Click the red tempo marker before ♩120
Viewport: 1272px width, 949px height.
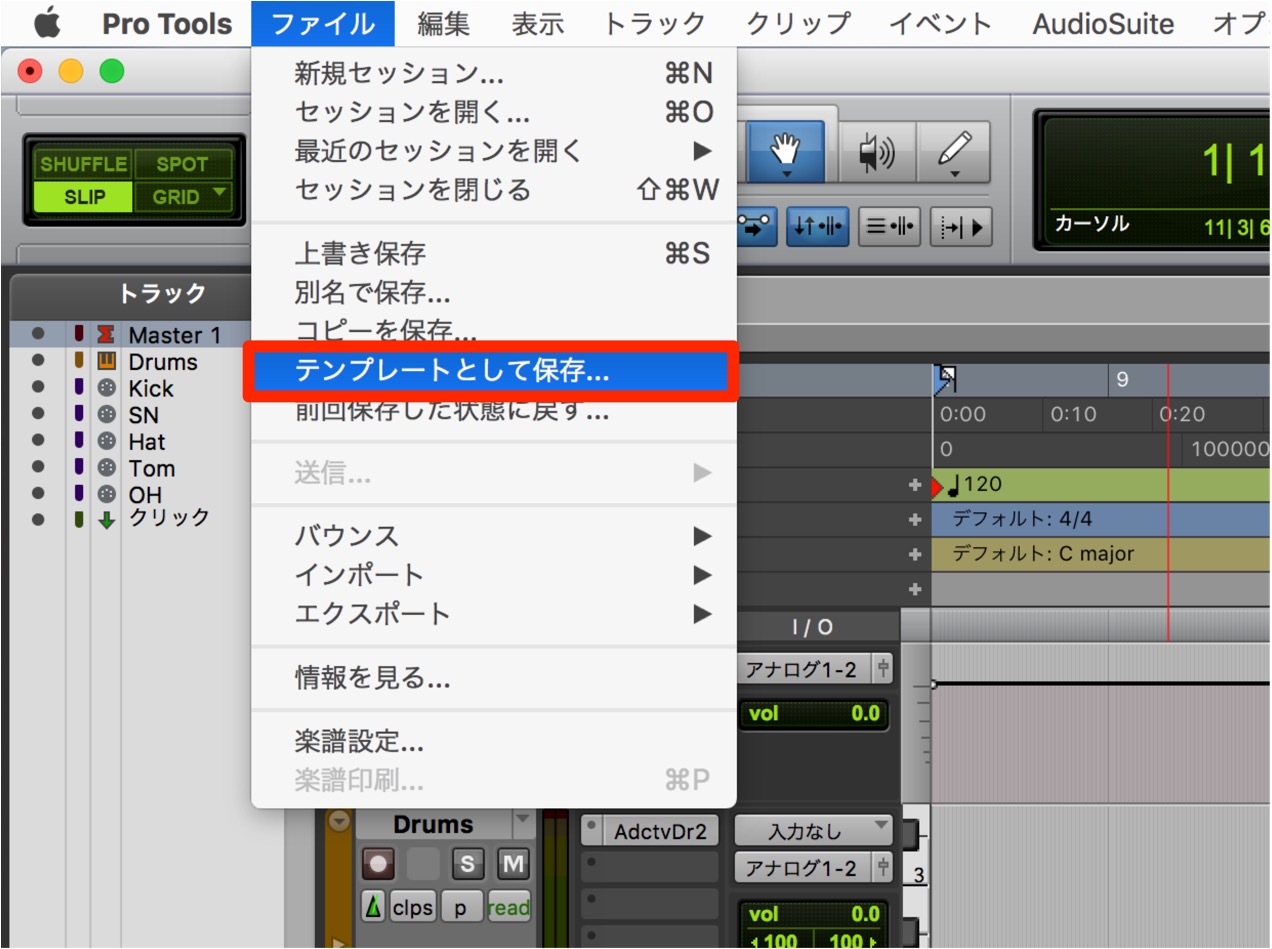coord(938,487)
